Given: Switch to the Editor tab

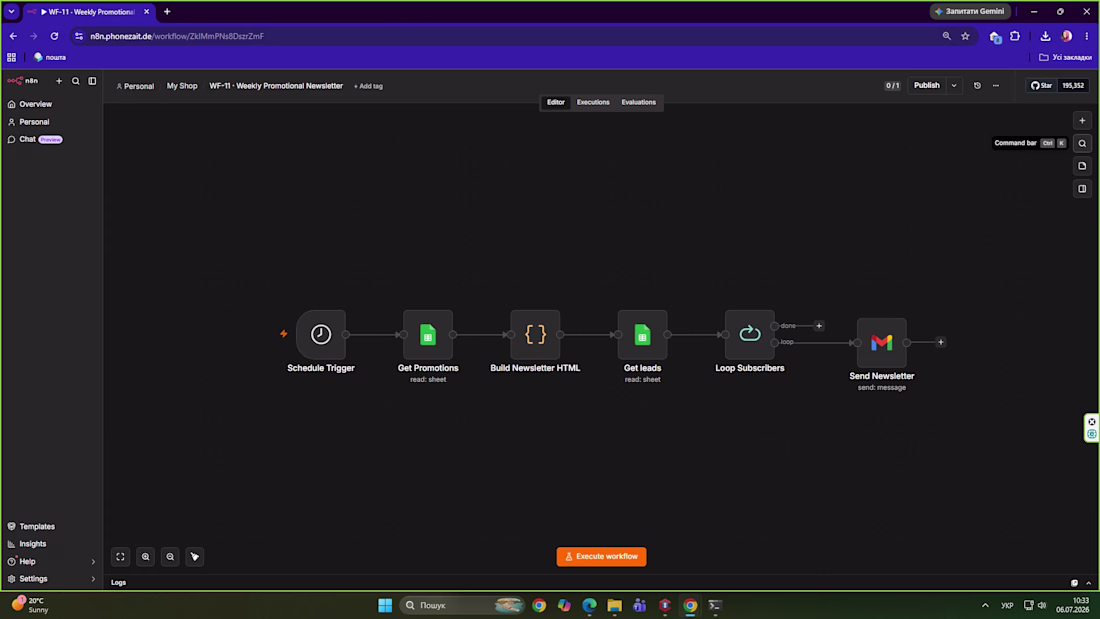Looking at the screenshot, I should (x=556, y=102).
